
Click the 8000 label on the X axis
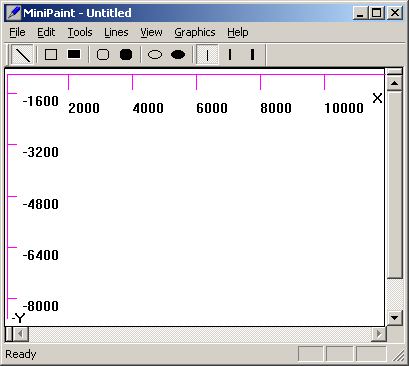pos(276,108)
